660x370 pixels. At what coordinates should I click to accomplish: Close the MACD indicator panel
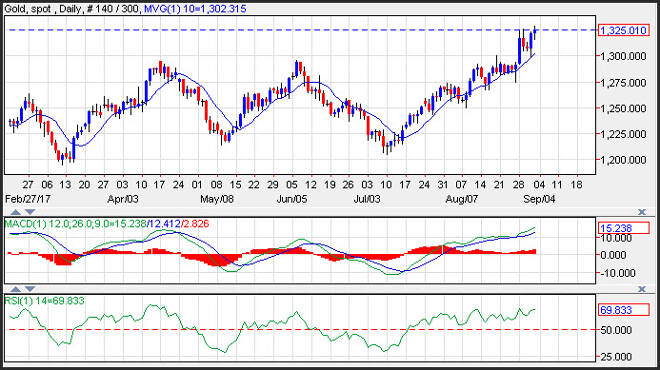pos(641,212)
